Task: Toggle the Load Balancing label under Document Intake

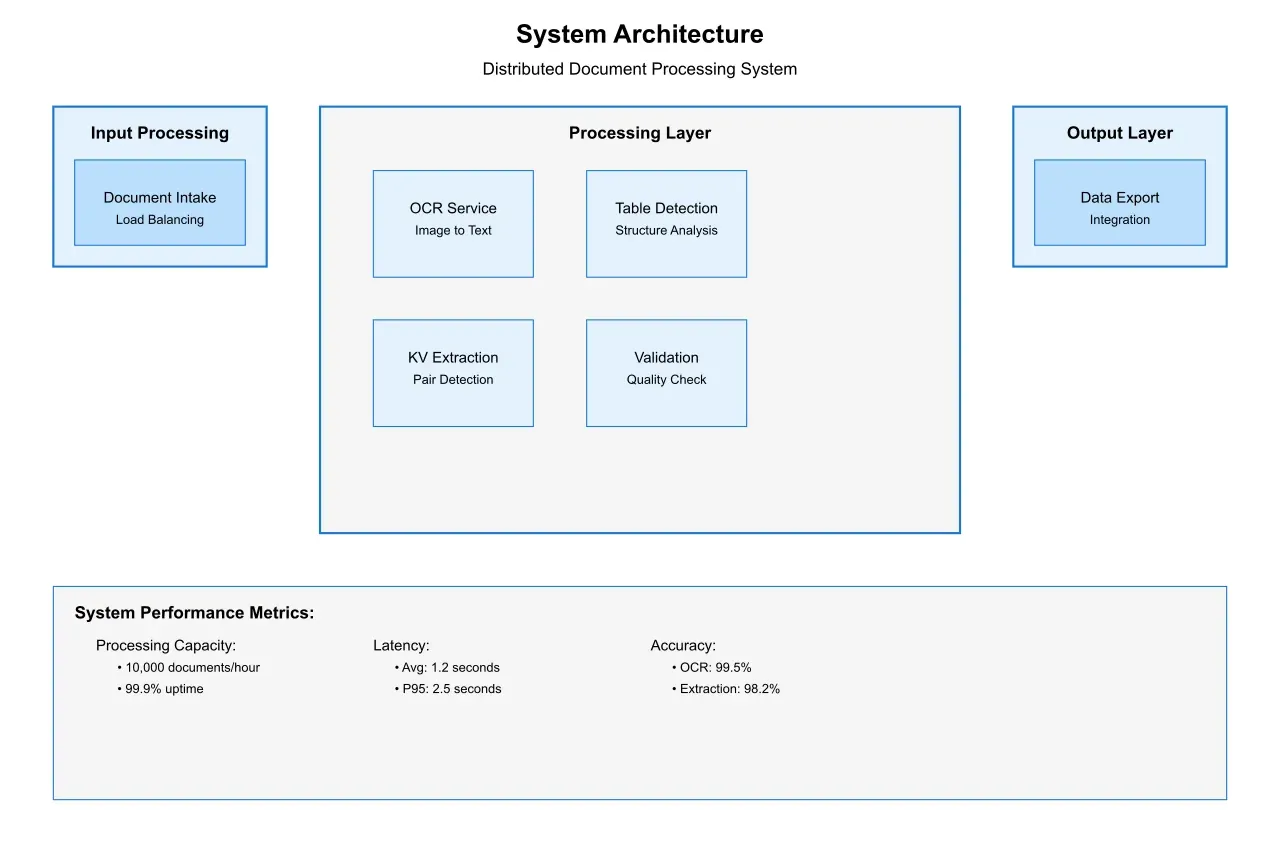Action: tap(160, 219)
